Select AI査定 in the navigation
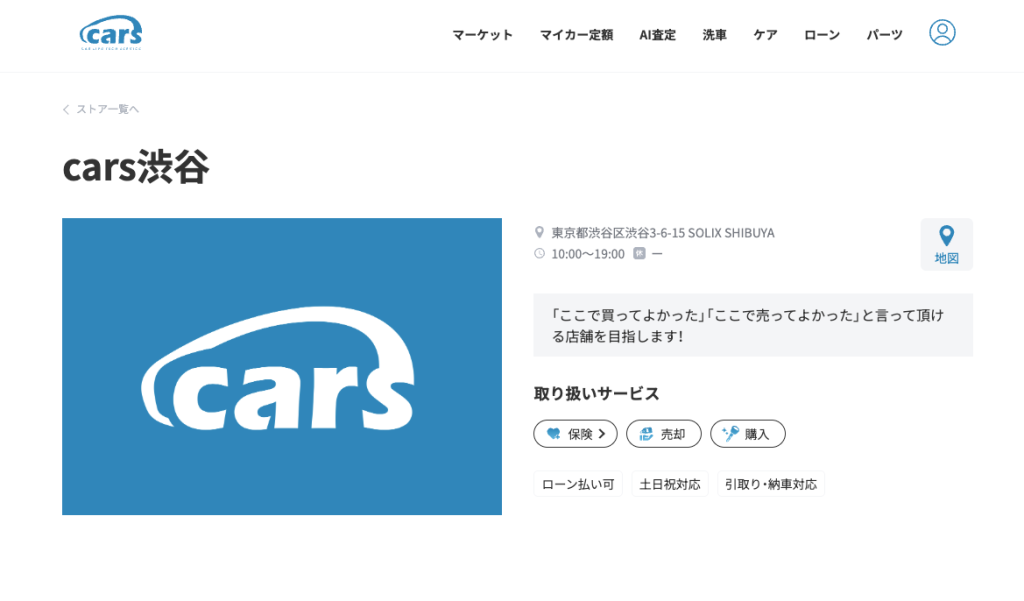Viewport: 1024px width, 601px height. [657, 35]
